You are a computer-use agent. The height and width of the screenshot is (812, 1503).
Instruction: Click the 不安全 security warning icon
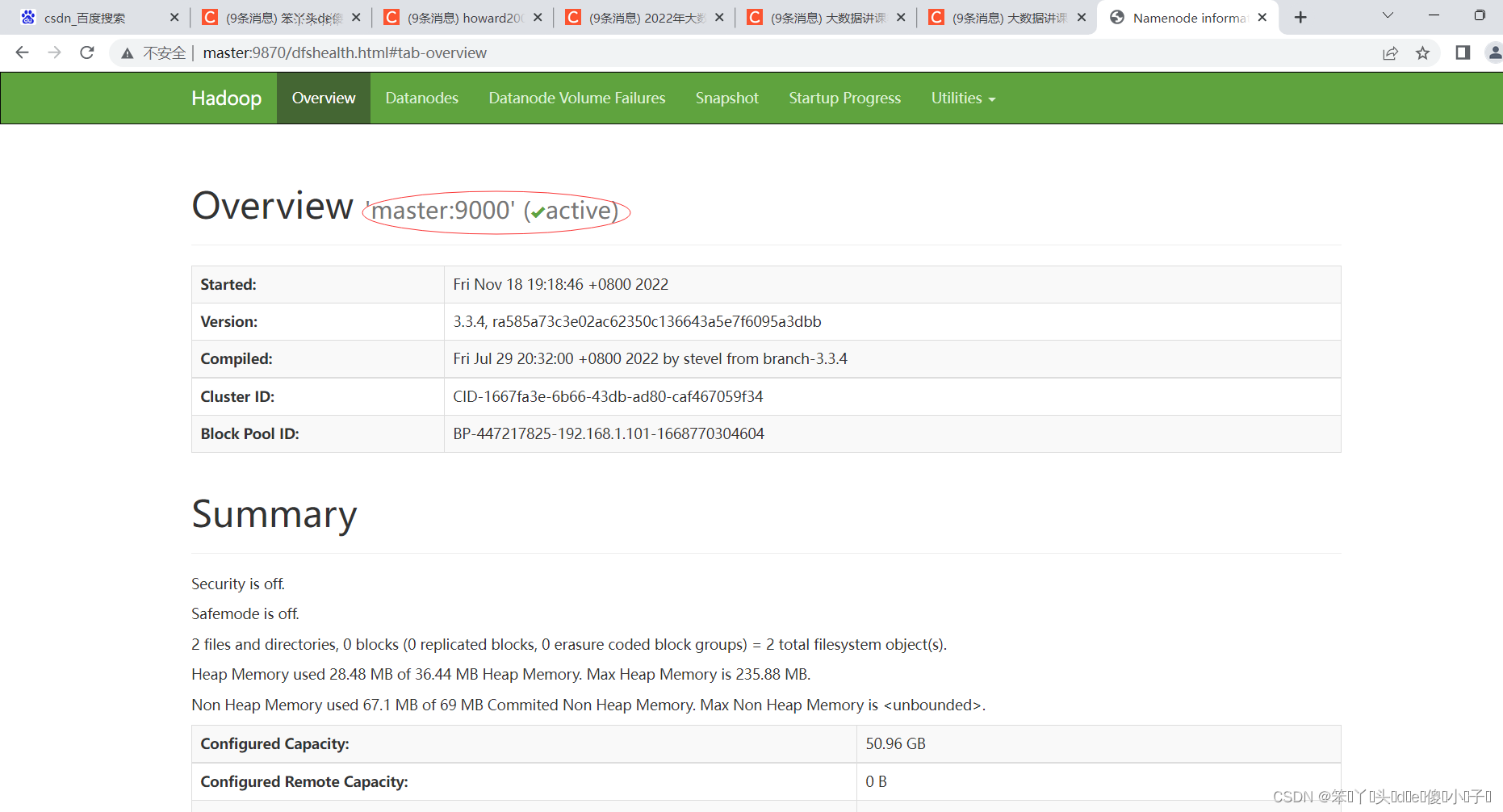pos(127,52)
